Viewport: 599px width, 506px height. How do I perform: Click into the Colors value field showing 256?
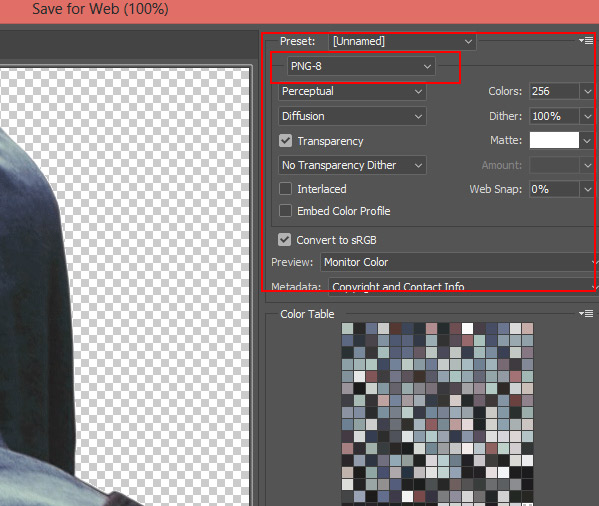(554, 91)
